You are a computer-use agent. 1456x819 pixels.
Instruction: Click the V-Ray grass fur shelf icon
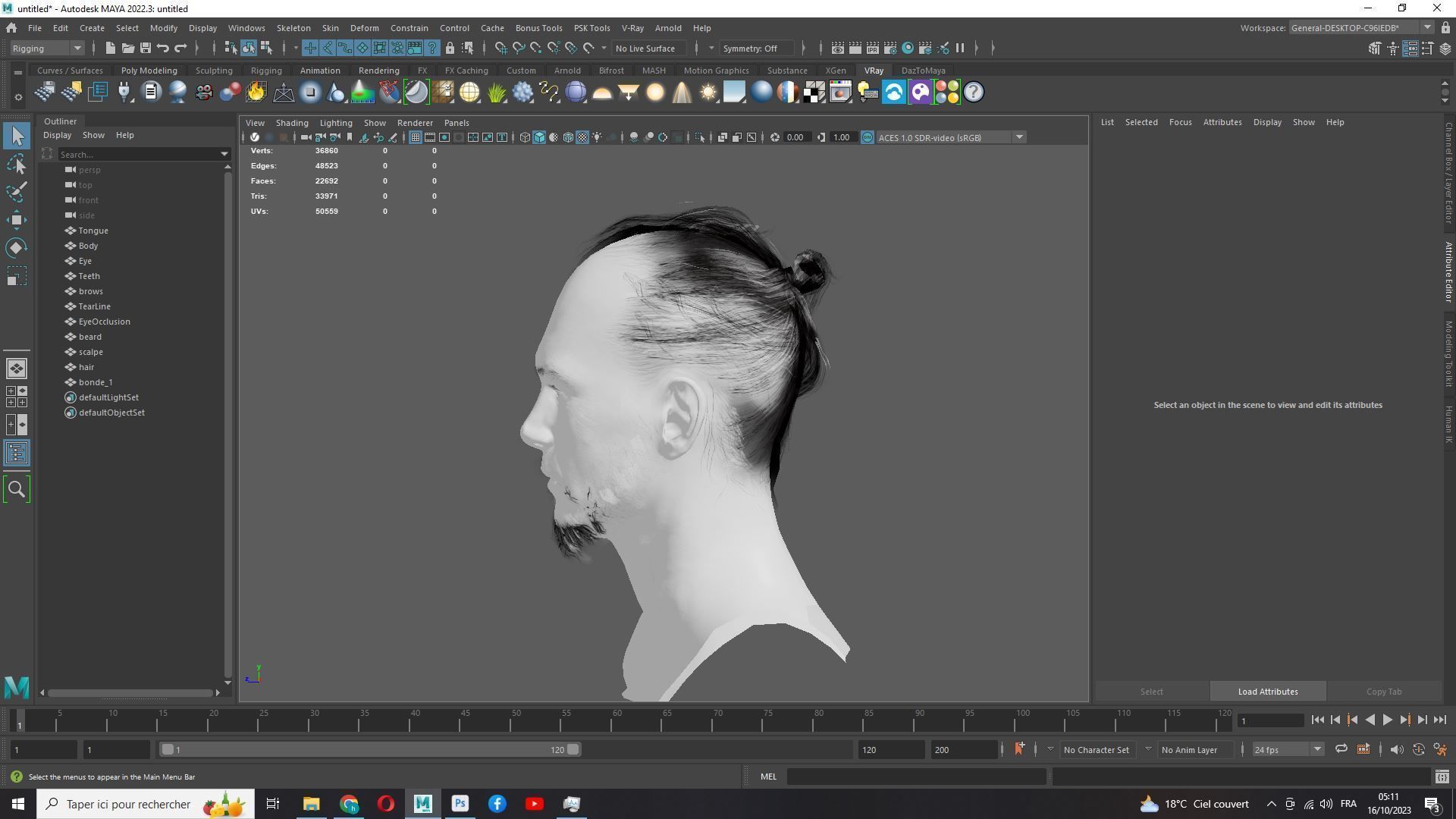[496, 93]
